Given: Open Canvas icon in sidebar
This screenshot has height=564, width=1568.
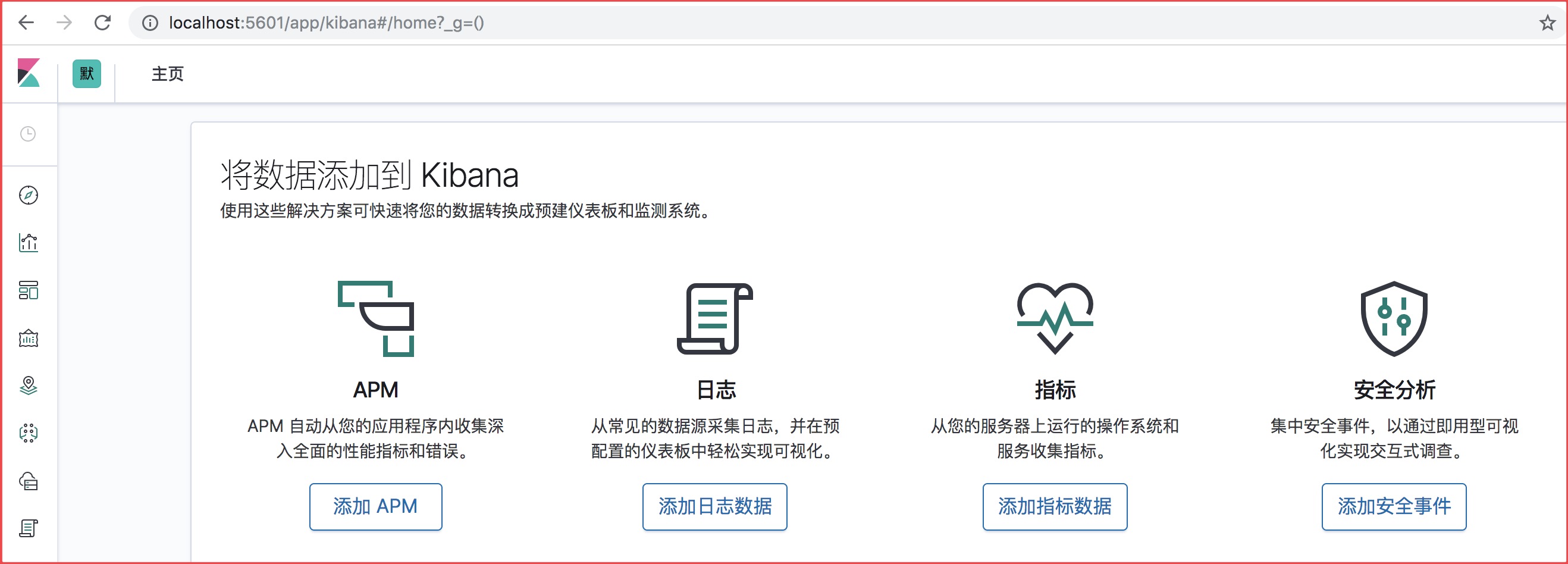Looking at the screenshot, I should pyautogui.click(x=29, y=338).
